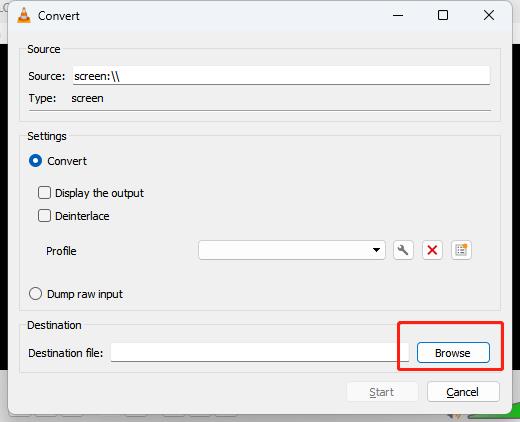Open the Profile combo box

click(x=292, y=250)
